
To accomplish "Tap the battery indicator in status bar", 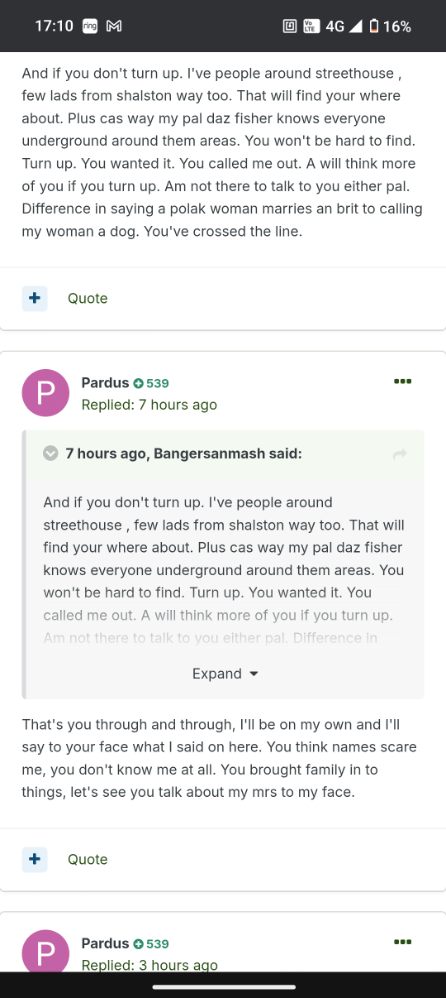I will tap(374, 26).
